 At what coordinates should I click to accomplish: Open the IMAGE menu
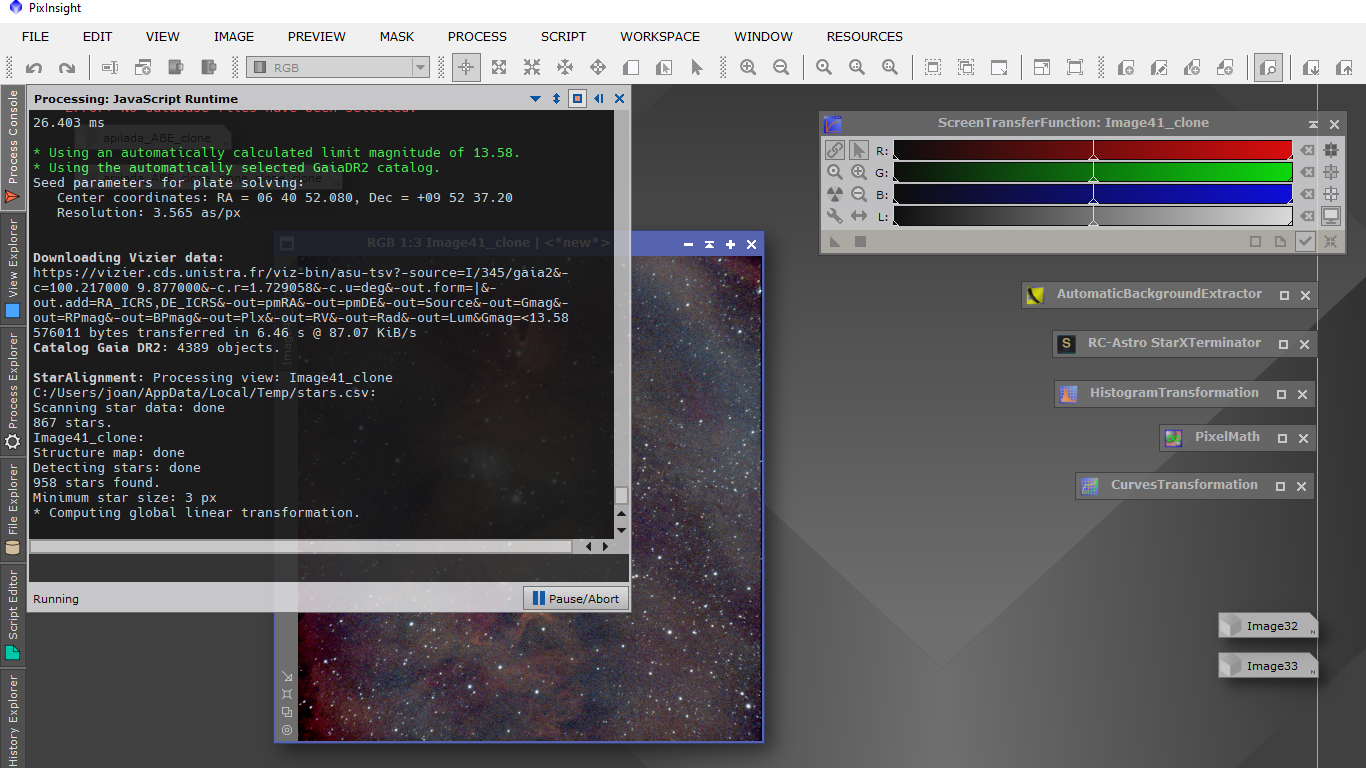(234, 36)
